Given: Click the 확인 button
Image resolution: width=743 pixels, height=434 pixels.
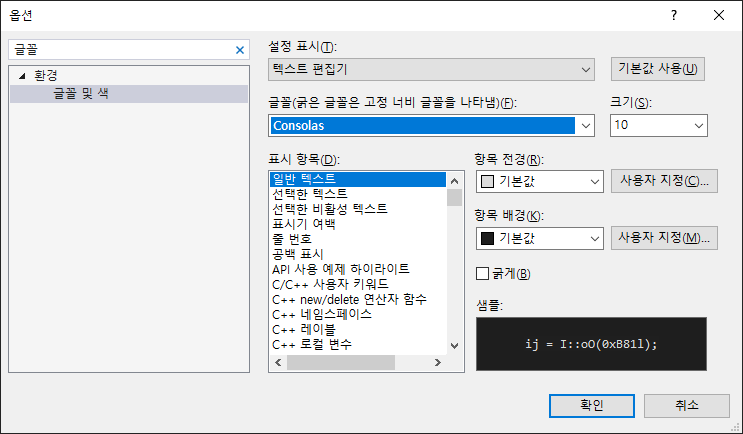Looking at the screenshot, I should (x=592, y=406).
